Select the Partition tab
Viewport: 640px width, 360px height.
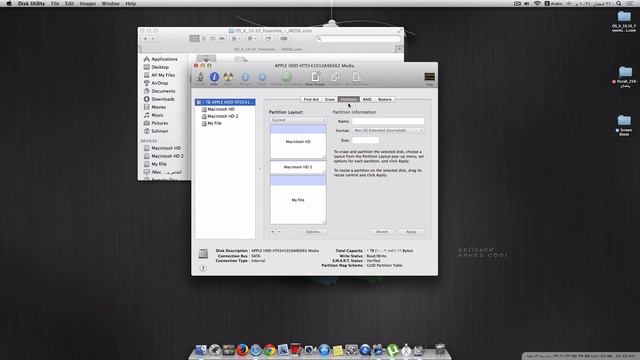point(349,99)
